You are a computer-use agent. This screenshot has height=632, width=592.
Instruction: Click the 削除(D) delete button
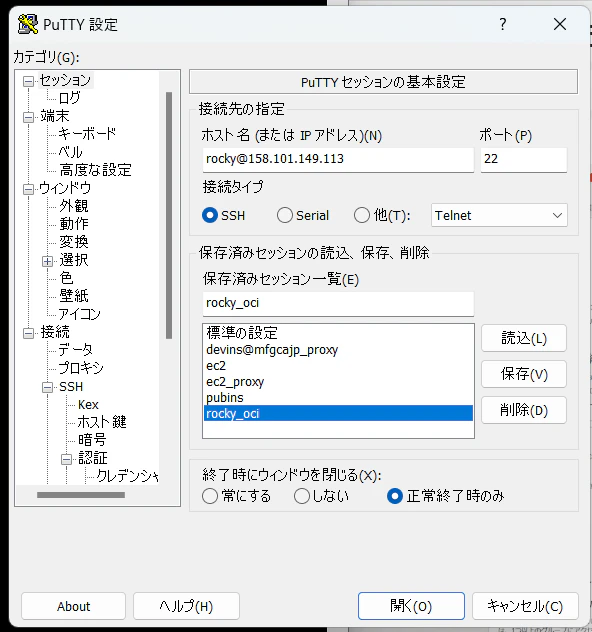524,410
